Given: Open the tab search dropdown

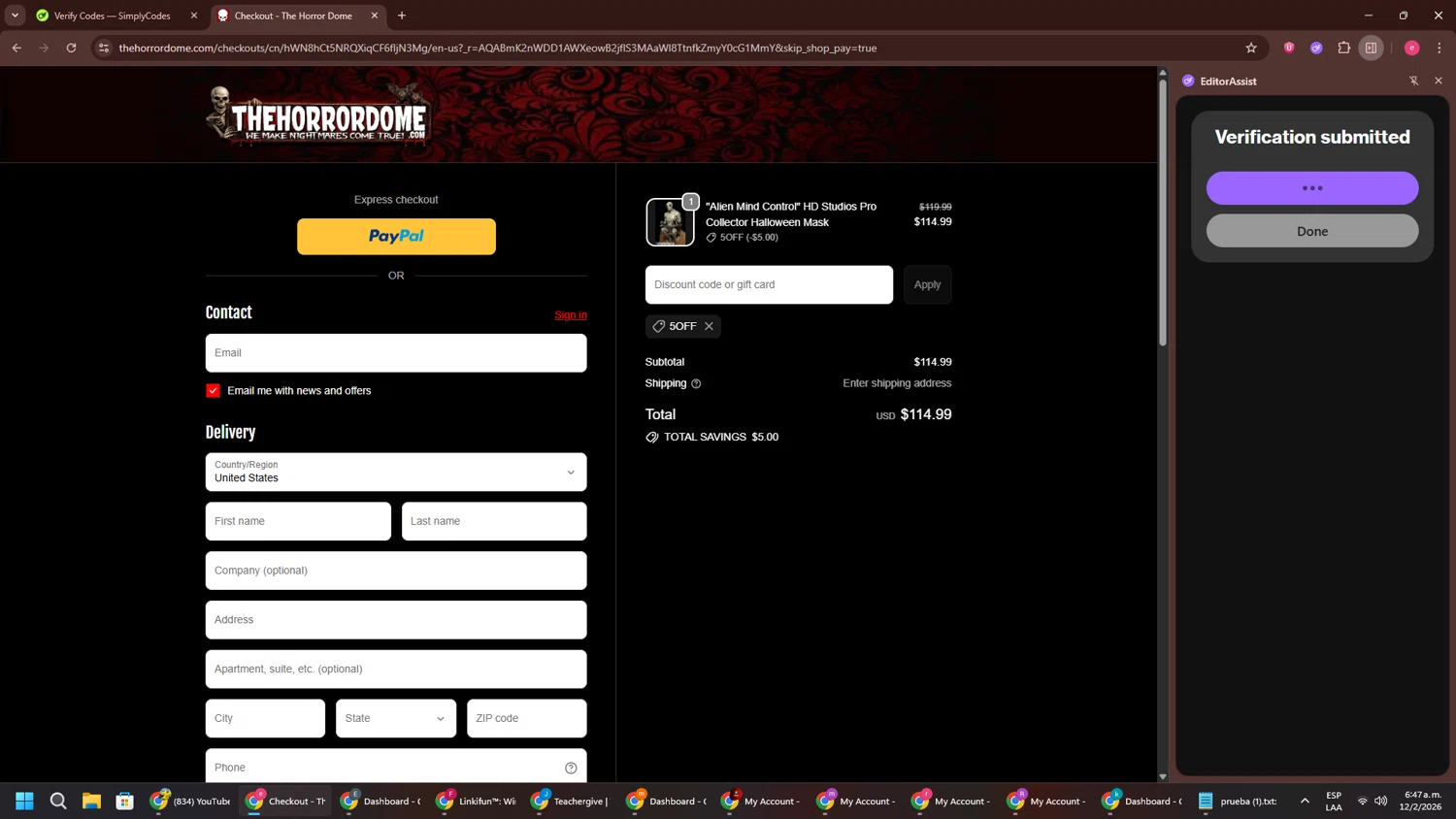Looking at the screenshot, I should pyautogui.click(x=15, y=16).
